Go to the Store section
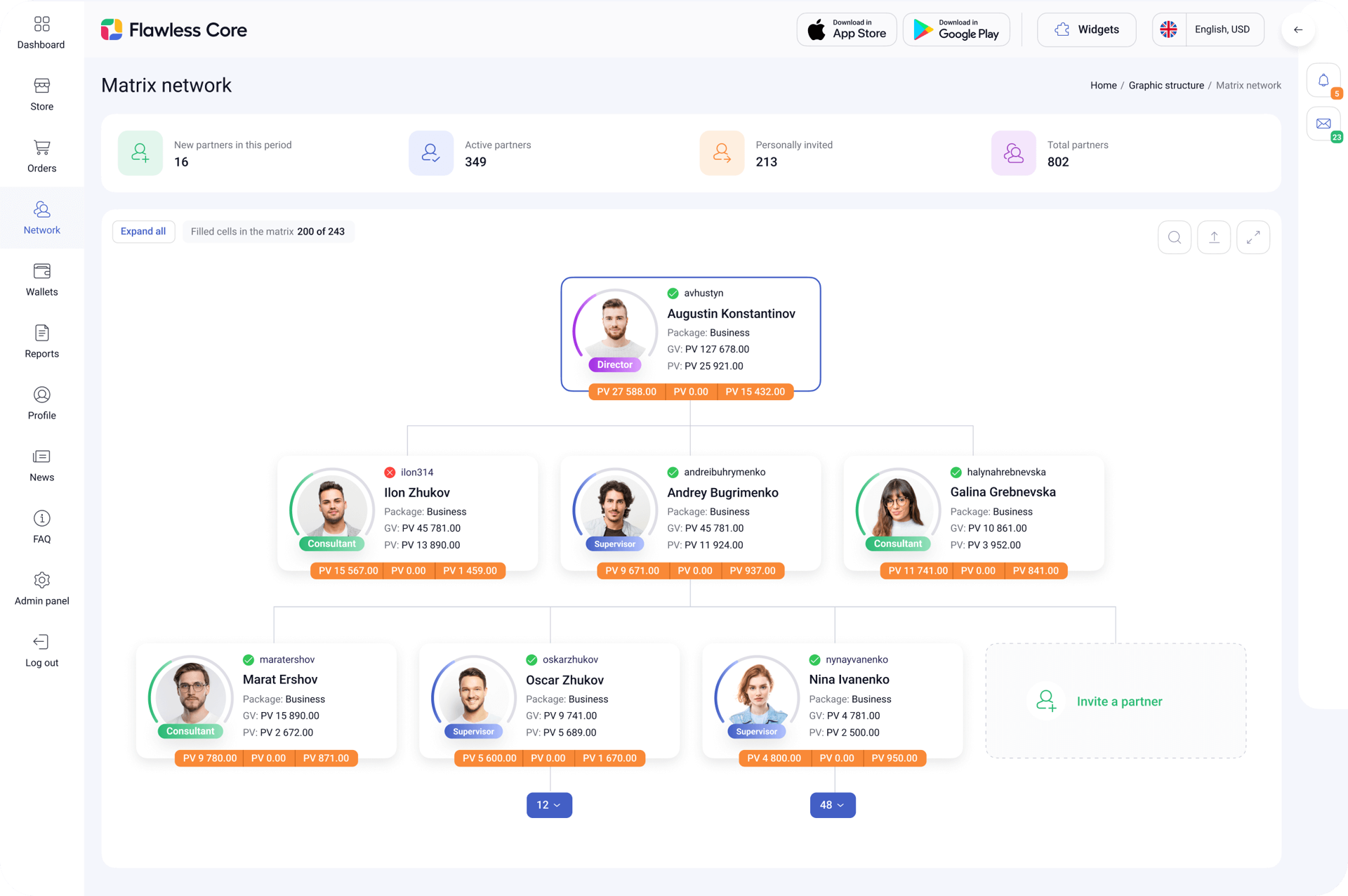Viewport: 1348px width, 896px height. pyautogui.click(x=41, y=94)
